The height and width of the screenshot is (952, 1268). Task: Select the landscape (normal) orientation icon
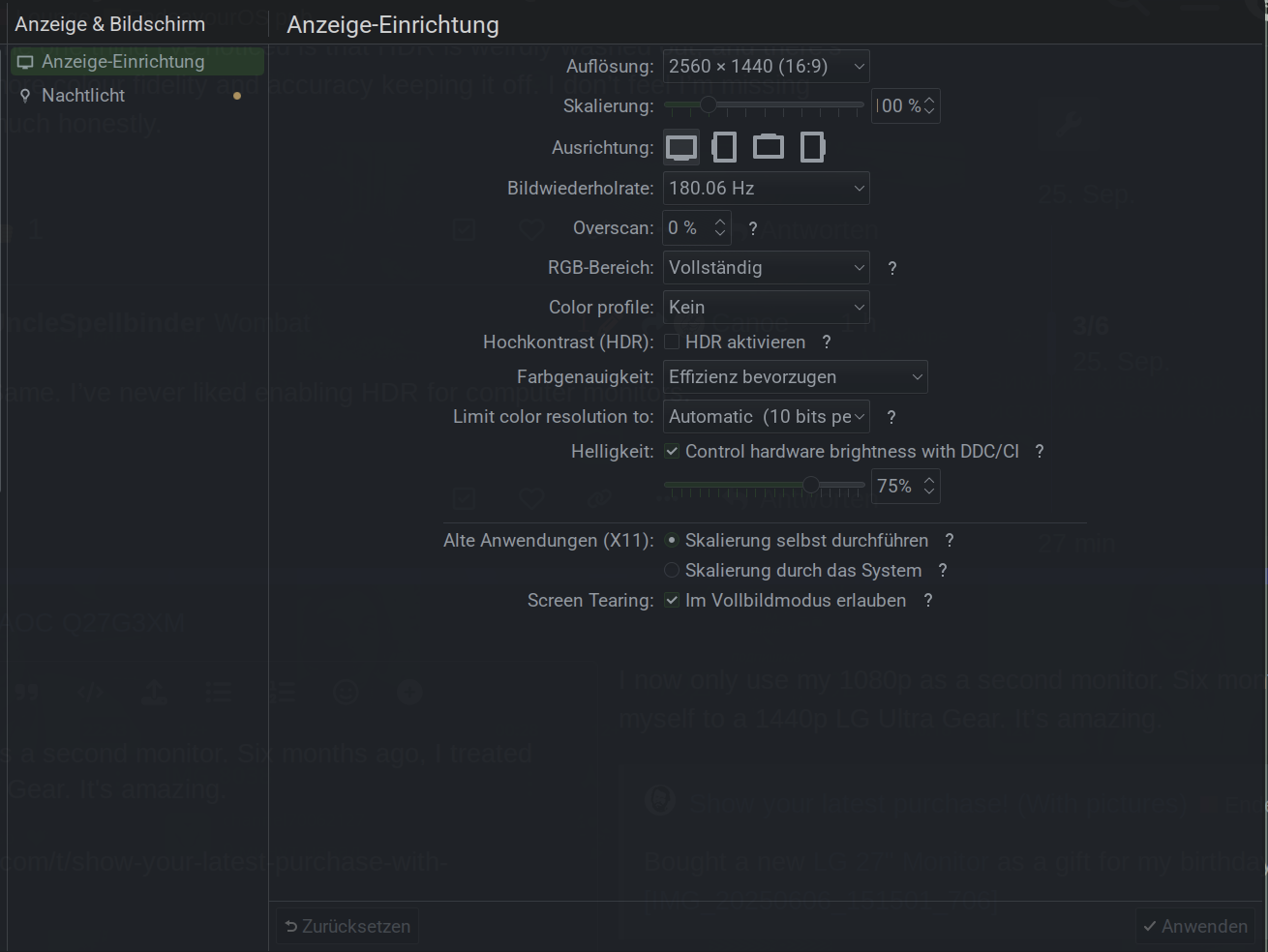tap(681, 147)
